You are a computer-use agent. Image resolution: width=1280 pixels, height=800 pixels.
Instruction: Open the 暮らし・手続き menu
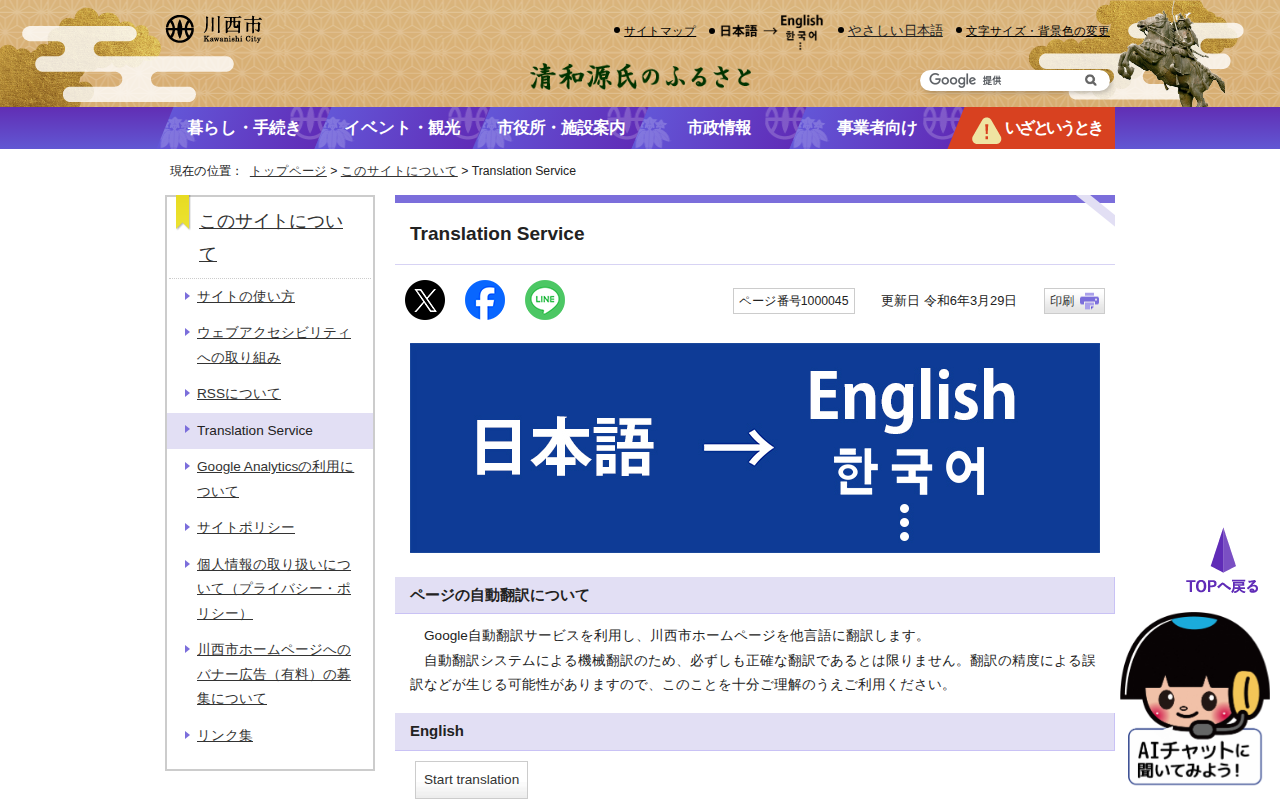(243, 128)
